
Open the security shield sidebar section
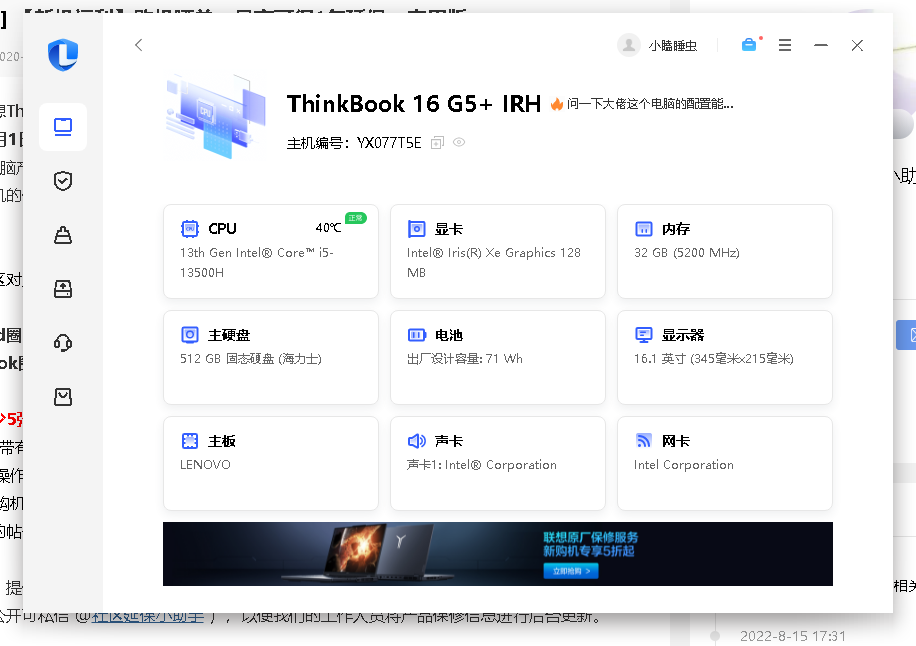click(63, 181)
